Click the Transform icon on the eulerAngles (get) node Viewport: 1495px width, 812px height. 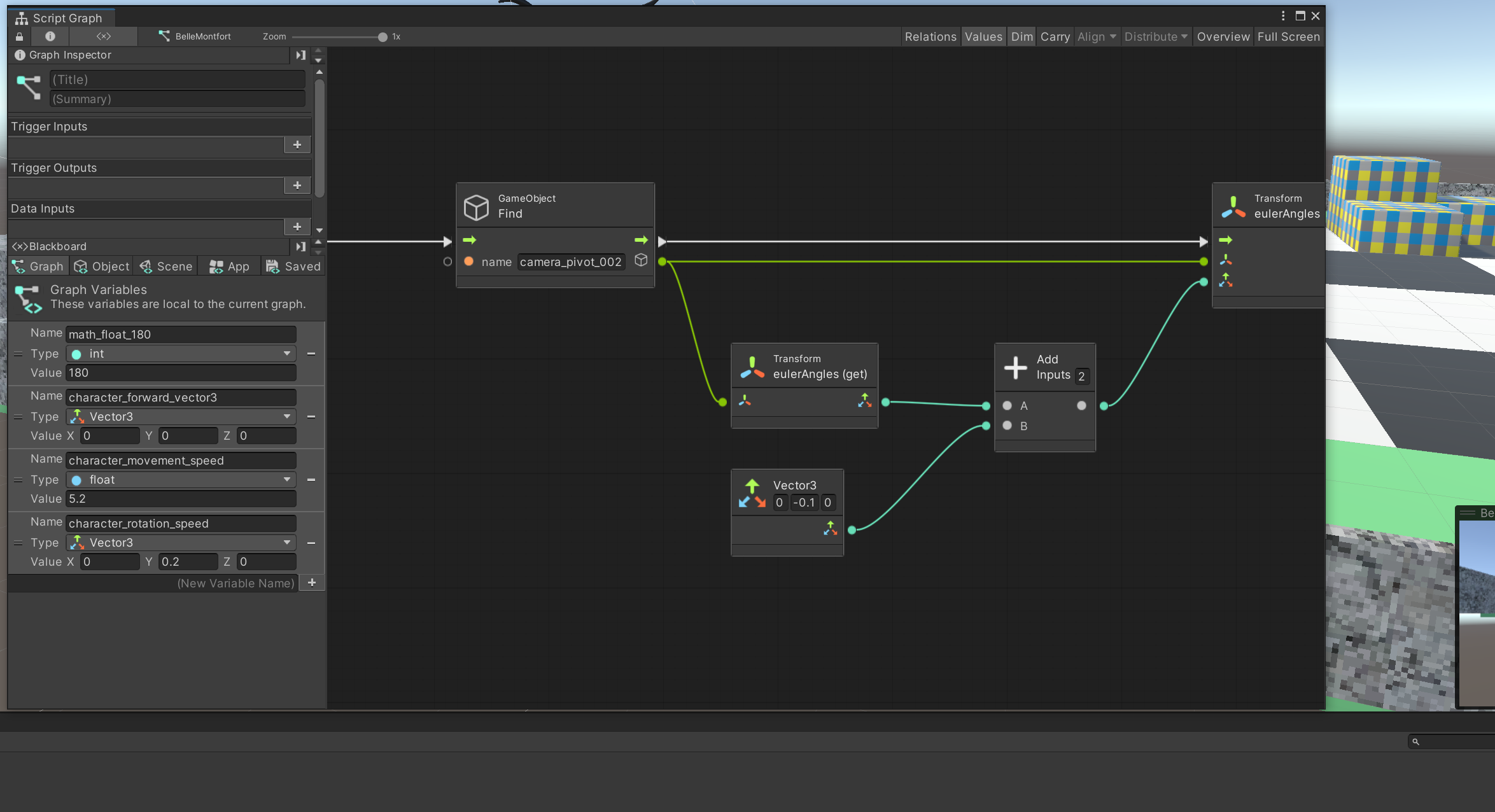point(753,367)
